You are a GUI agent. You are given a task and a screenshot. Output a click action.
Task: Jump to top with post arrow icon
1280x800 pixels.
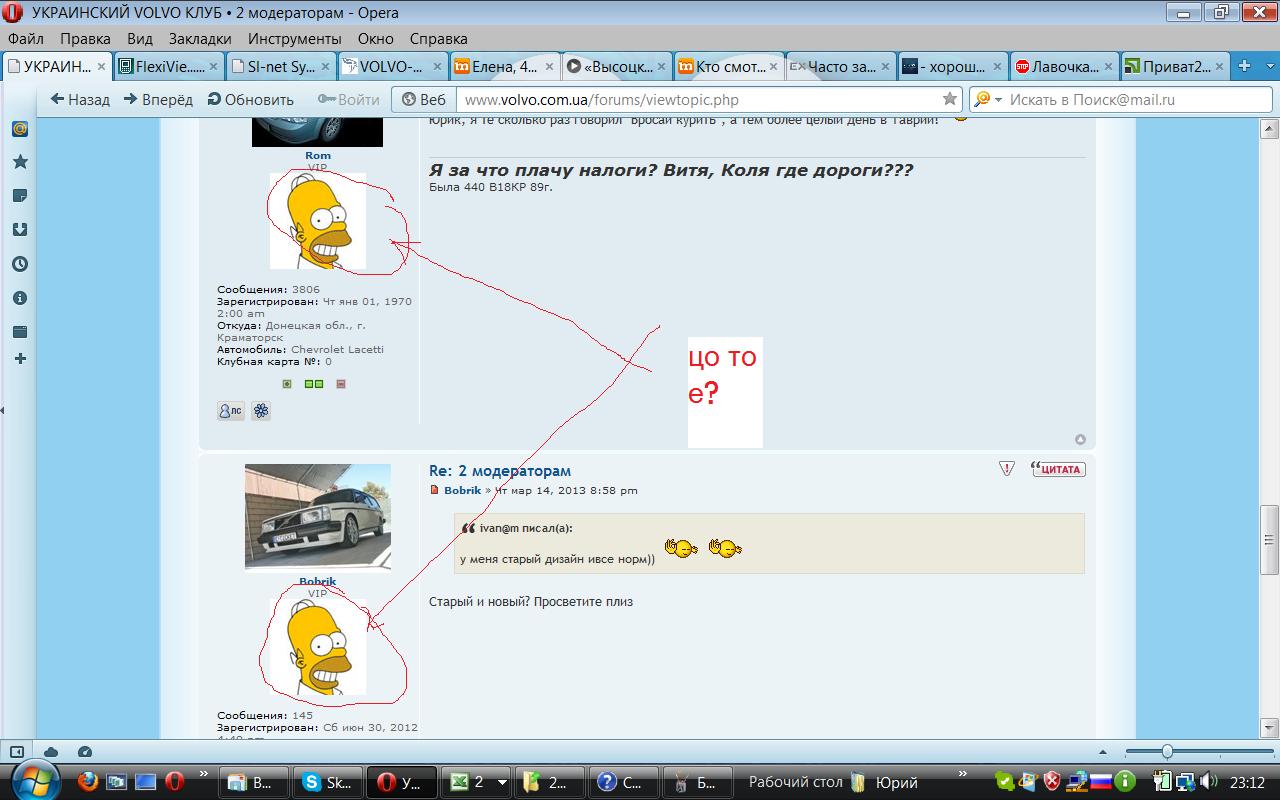point(1080,440)
